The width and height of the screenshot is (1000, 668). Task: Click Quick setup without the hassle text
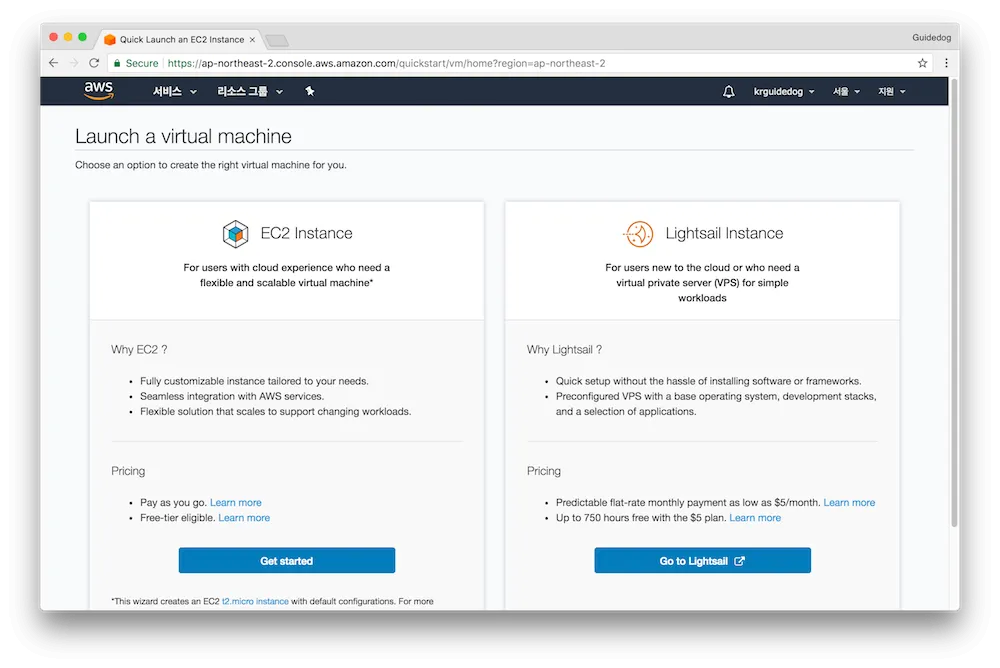click(709, 381)
